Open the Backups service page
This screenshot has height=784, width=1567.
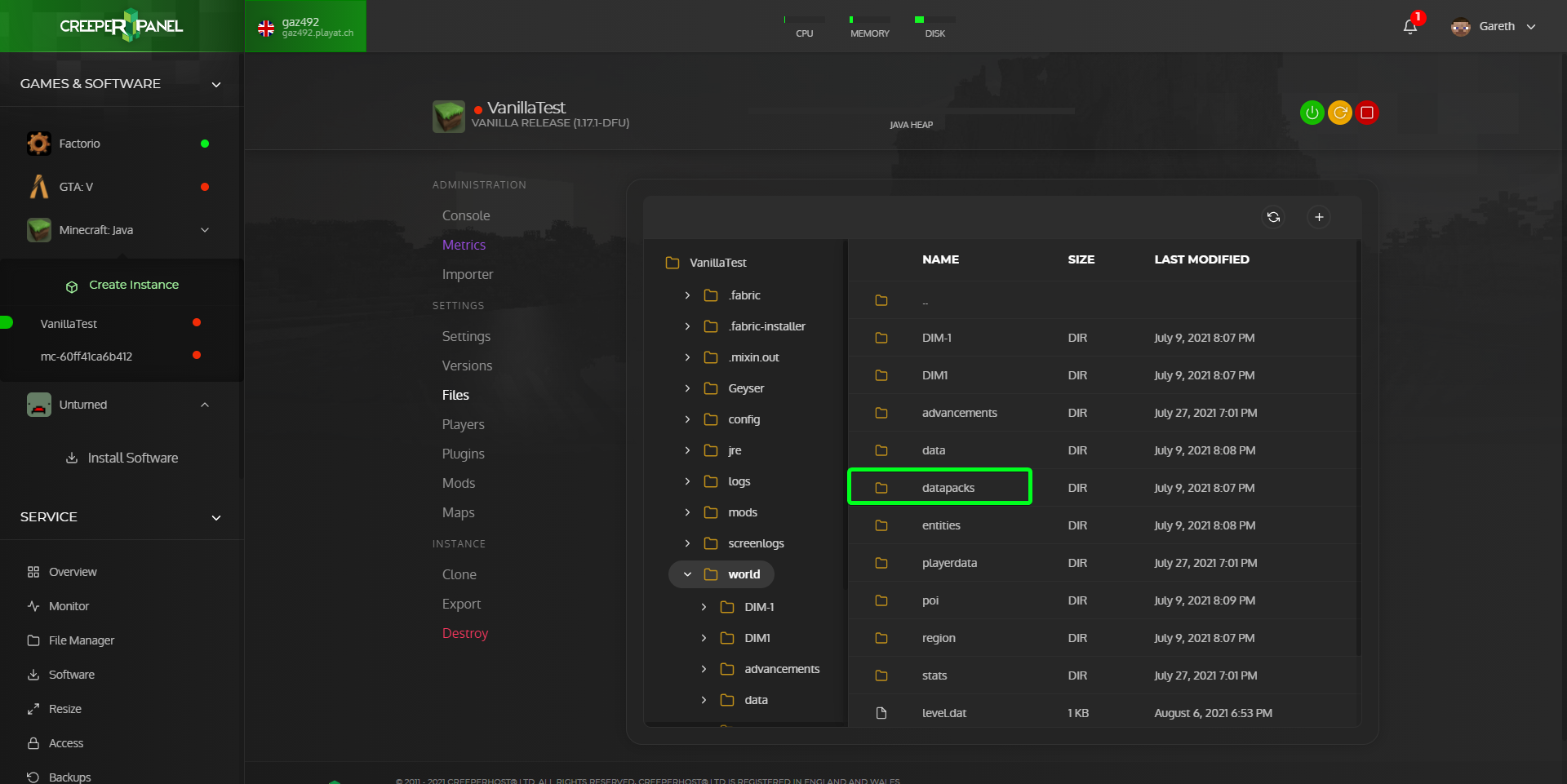point(69,777)
